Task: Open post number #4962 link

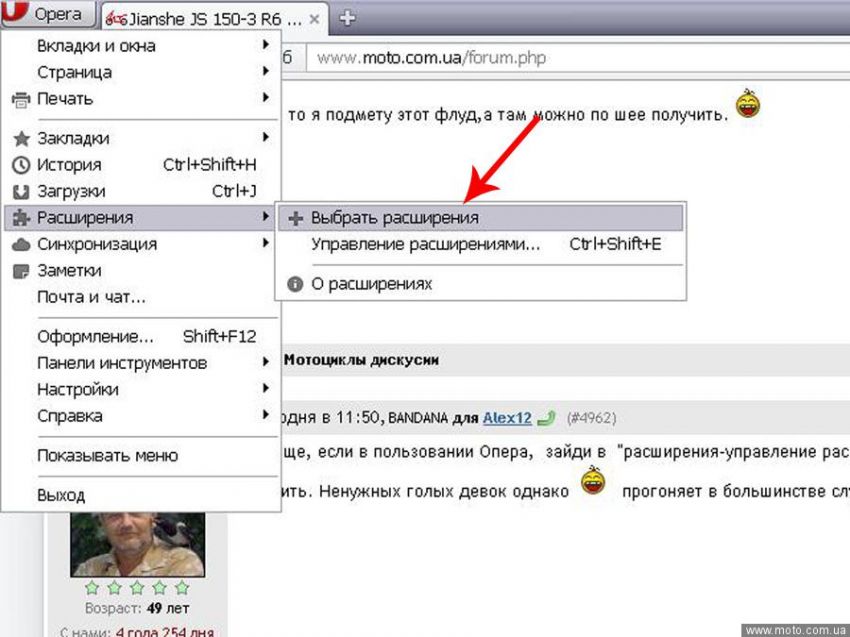Action: click(591, 419)
